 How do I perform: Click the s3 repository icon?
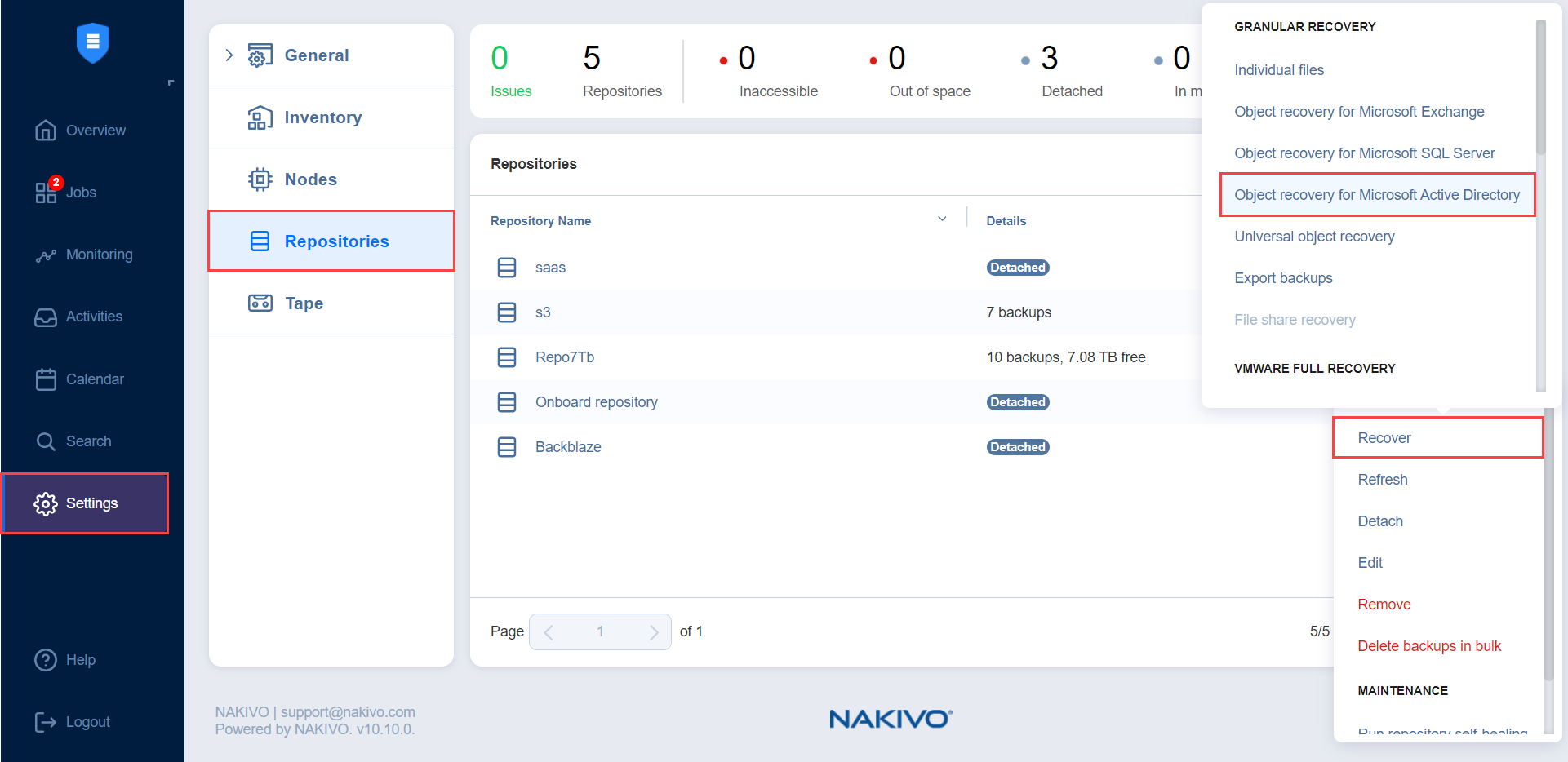tap(507, 312)
